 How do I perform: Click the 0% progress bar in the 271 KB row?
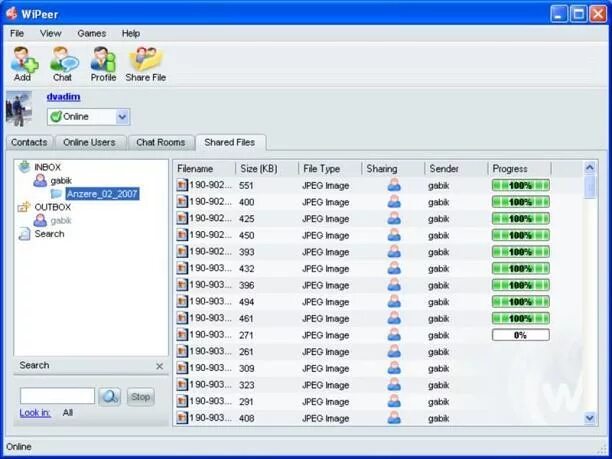click(x=521, y=335)
